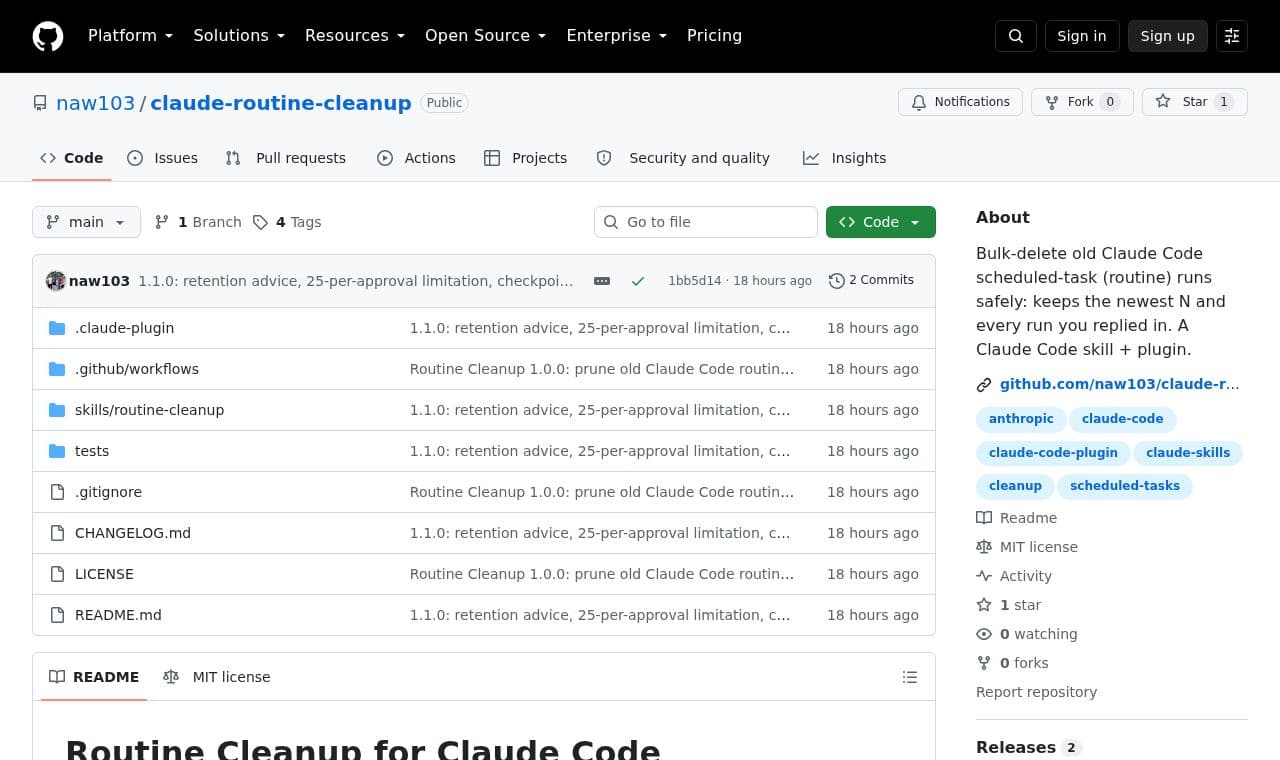This screenshot has height=760, width=1280.
Task: Open the README.md file
Action: click(118, 615)
